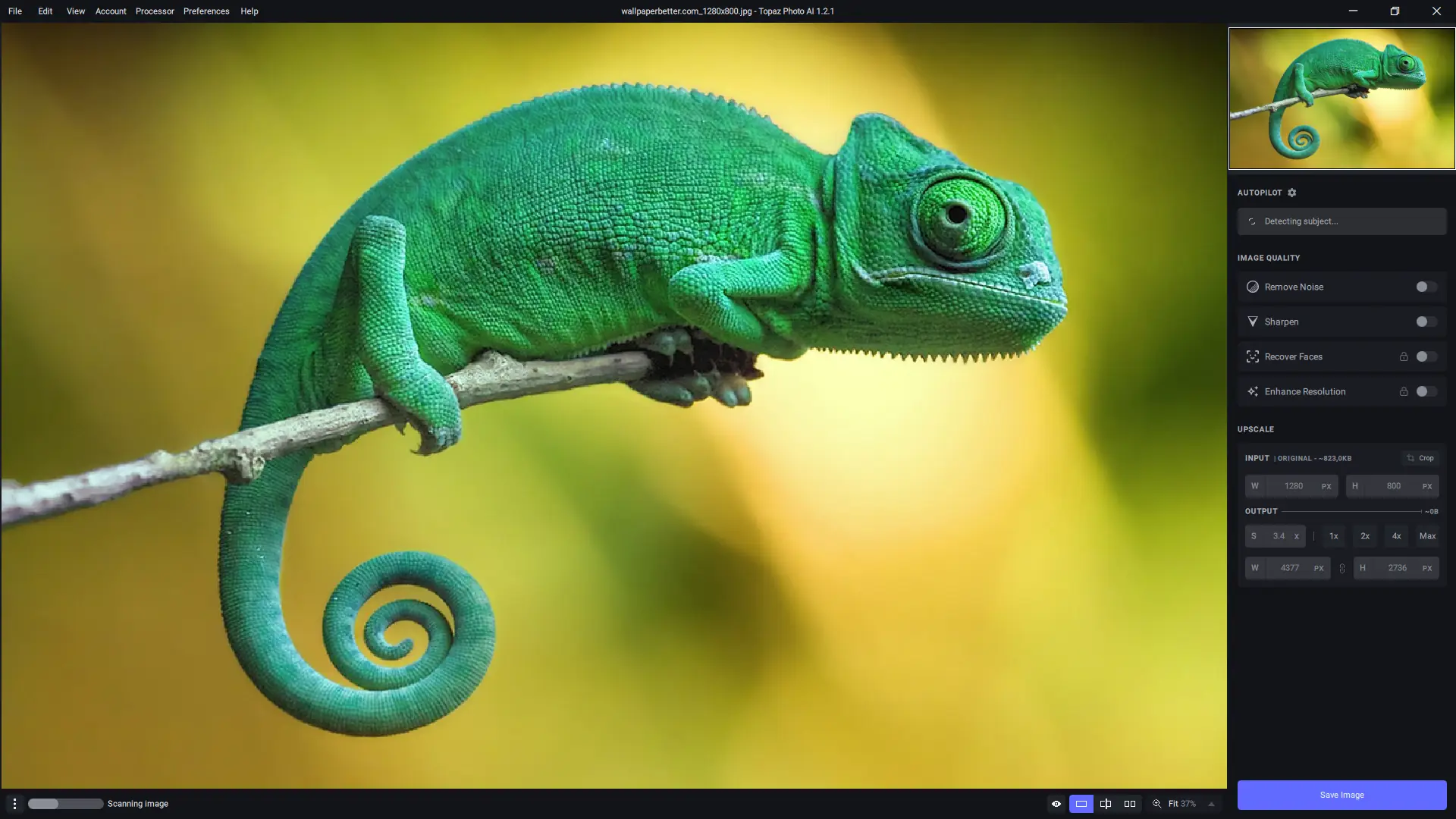This screenshot has height=819, width=1456.
Task: Click the Save Image button
Action: pos(1341,795)
